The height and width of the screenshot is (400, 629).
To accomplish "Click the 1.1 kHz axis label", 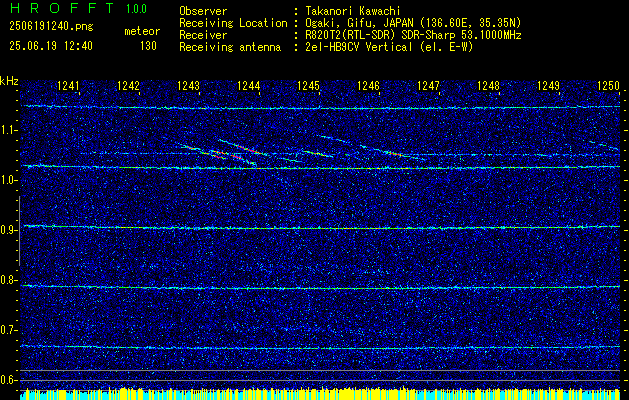I will coord(8,130).
